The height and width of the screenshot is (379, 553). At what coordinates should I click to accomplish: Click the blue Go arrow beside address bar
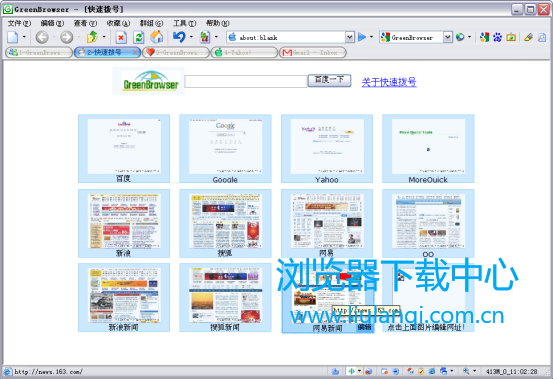(x=362, y=37)
